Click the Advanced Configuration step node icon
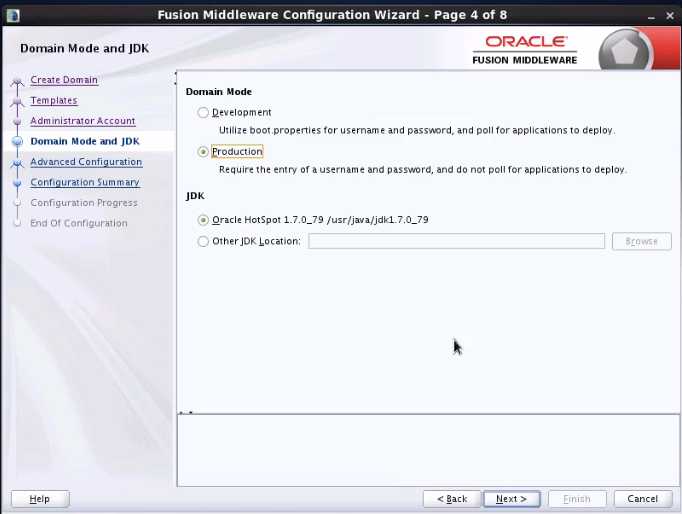Image resolution: width=682 pixels, height=514 pixels. 17,163
